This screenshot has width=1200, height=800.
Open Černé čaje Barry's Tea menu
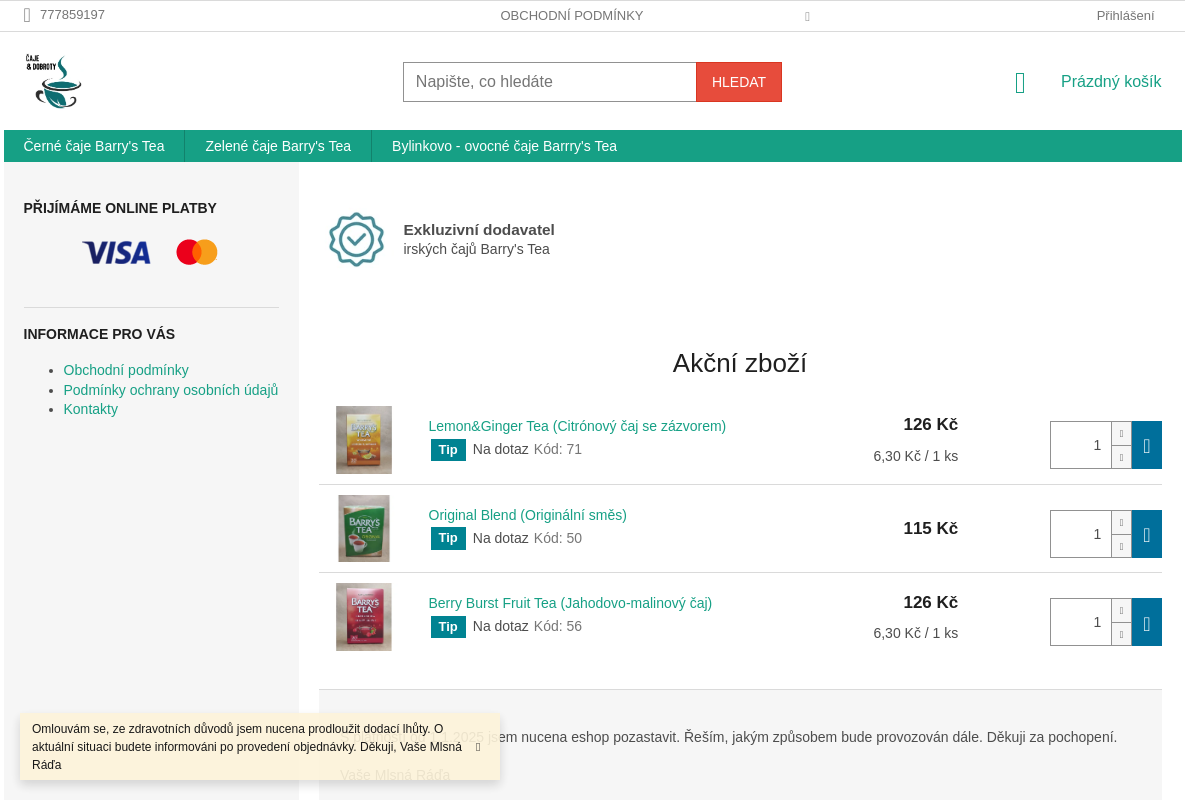[94, 146]
